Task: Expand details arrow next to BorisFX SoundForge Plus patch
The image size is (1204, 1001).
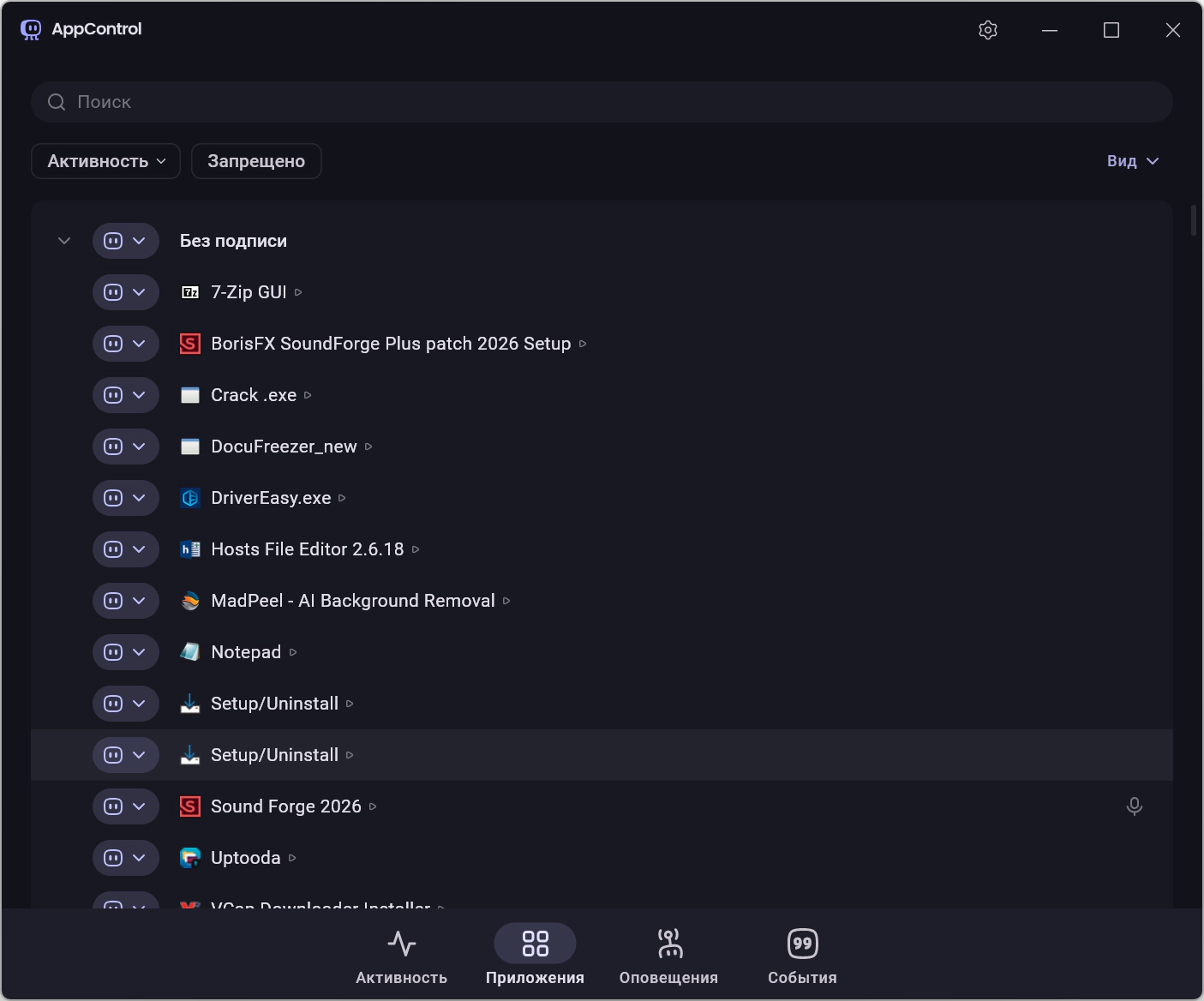Action: (583, 344)
